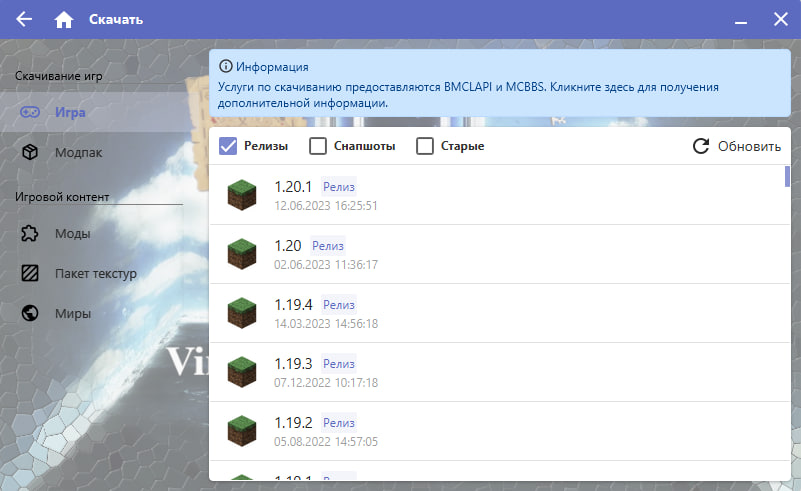Click the grass block icon of 1.20

click(x=242, y=254)
